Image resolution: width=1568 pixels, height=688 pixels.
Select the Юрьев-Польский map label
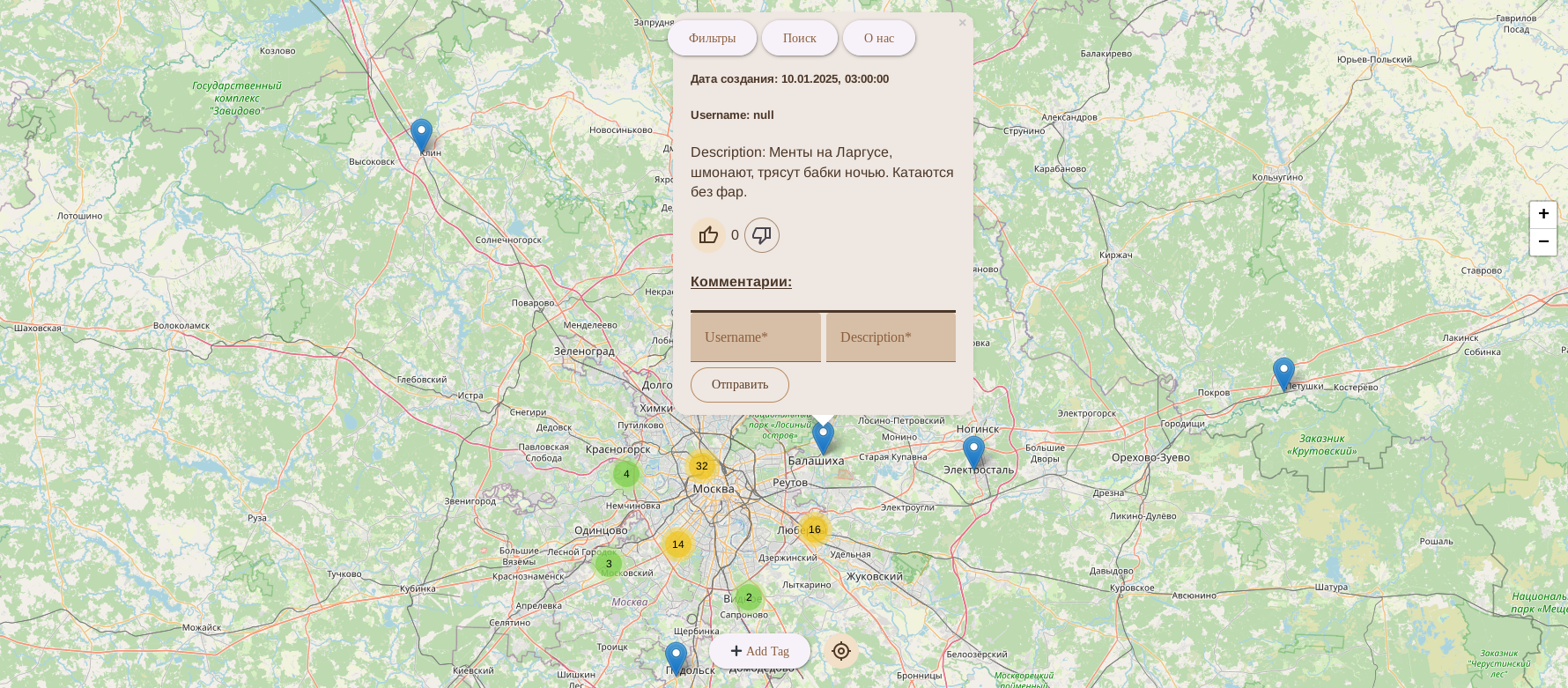1374,60
